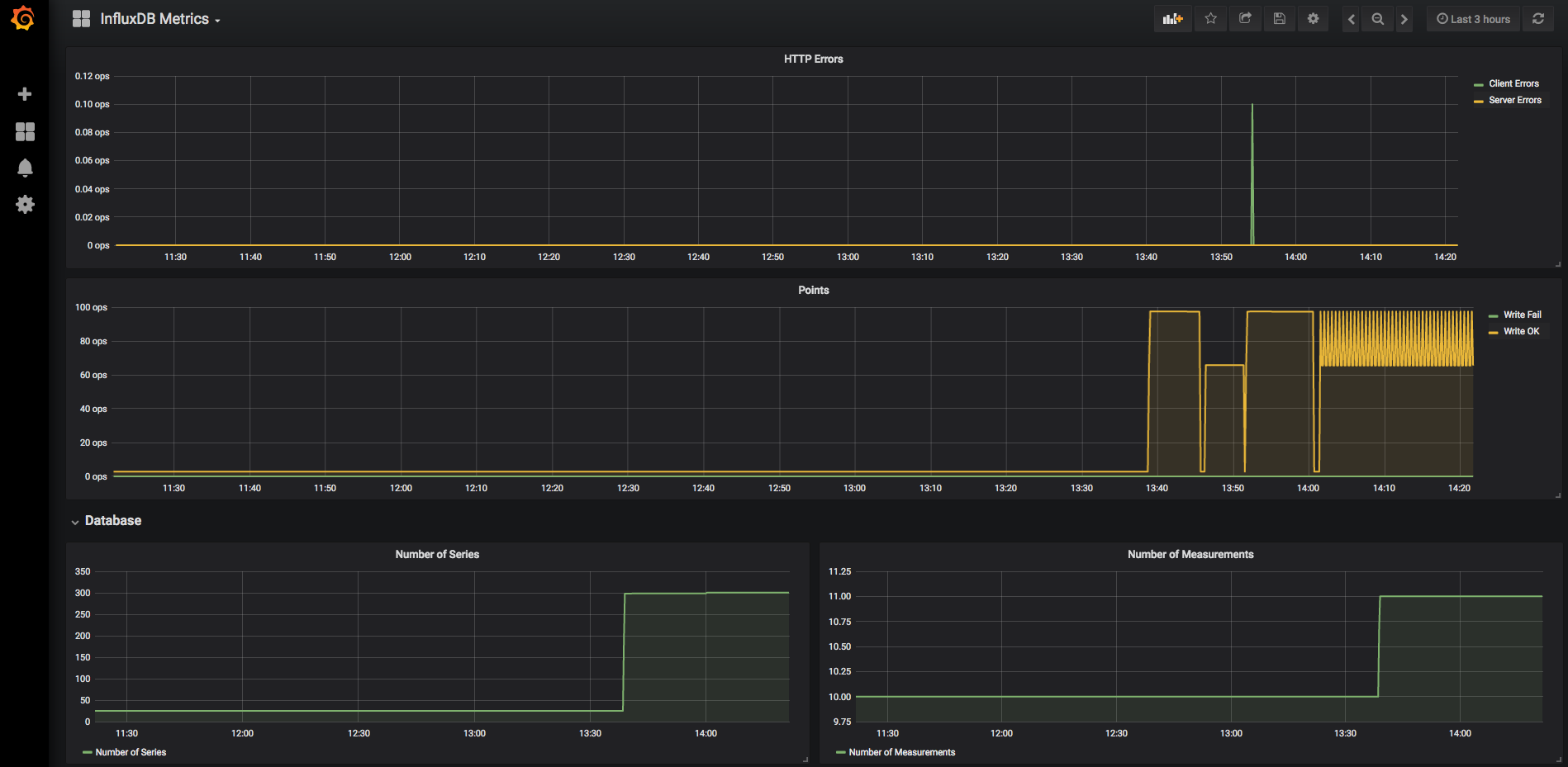Shift time range forward
Screen dimensions: 1568x767
coord(1404,19)
